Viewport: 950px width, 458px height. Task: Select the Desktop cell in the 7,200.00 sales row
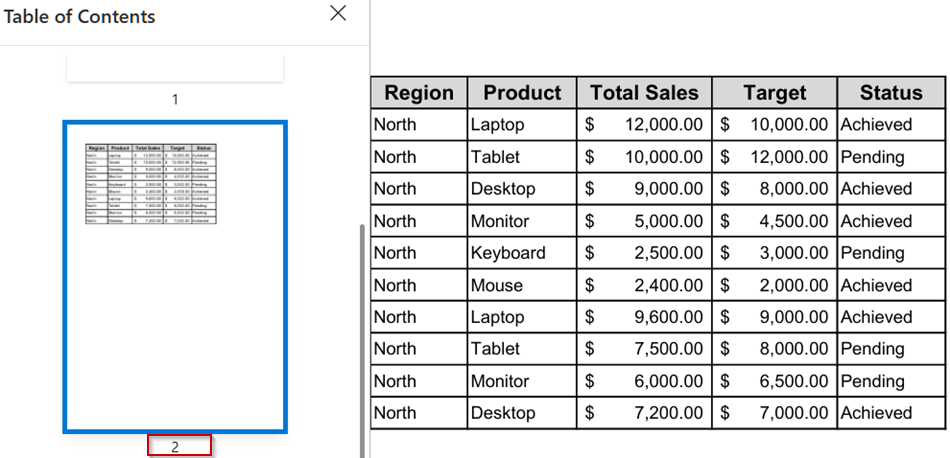(x=522, y=413)
